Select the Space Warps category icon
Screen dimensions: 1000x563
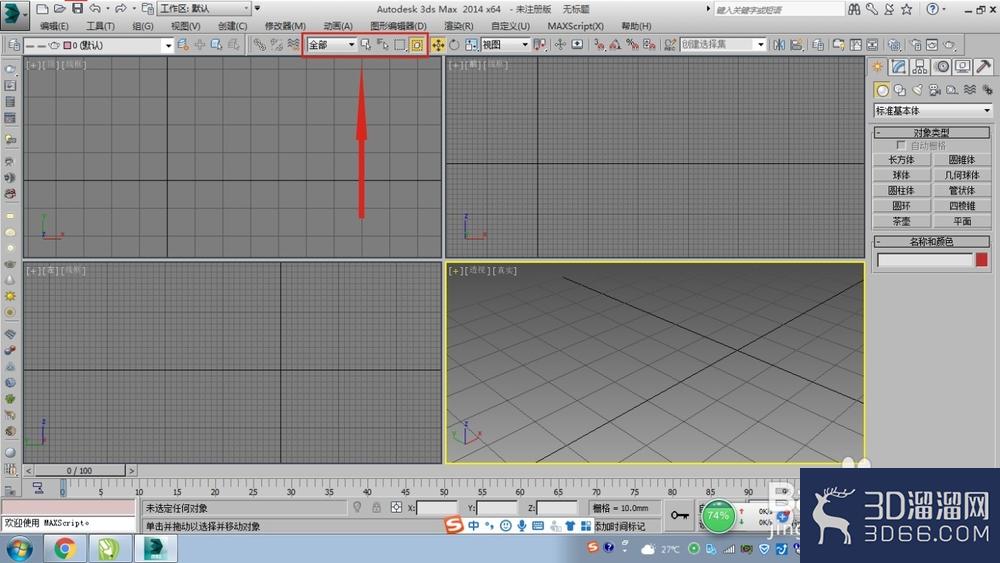969,90
